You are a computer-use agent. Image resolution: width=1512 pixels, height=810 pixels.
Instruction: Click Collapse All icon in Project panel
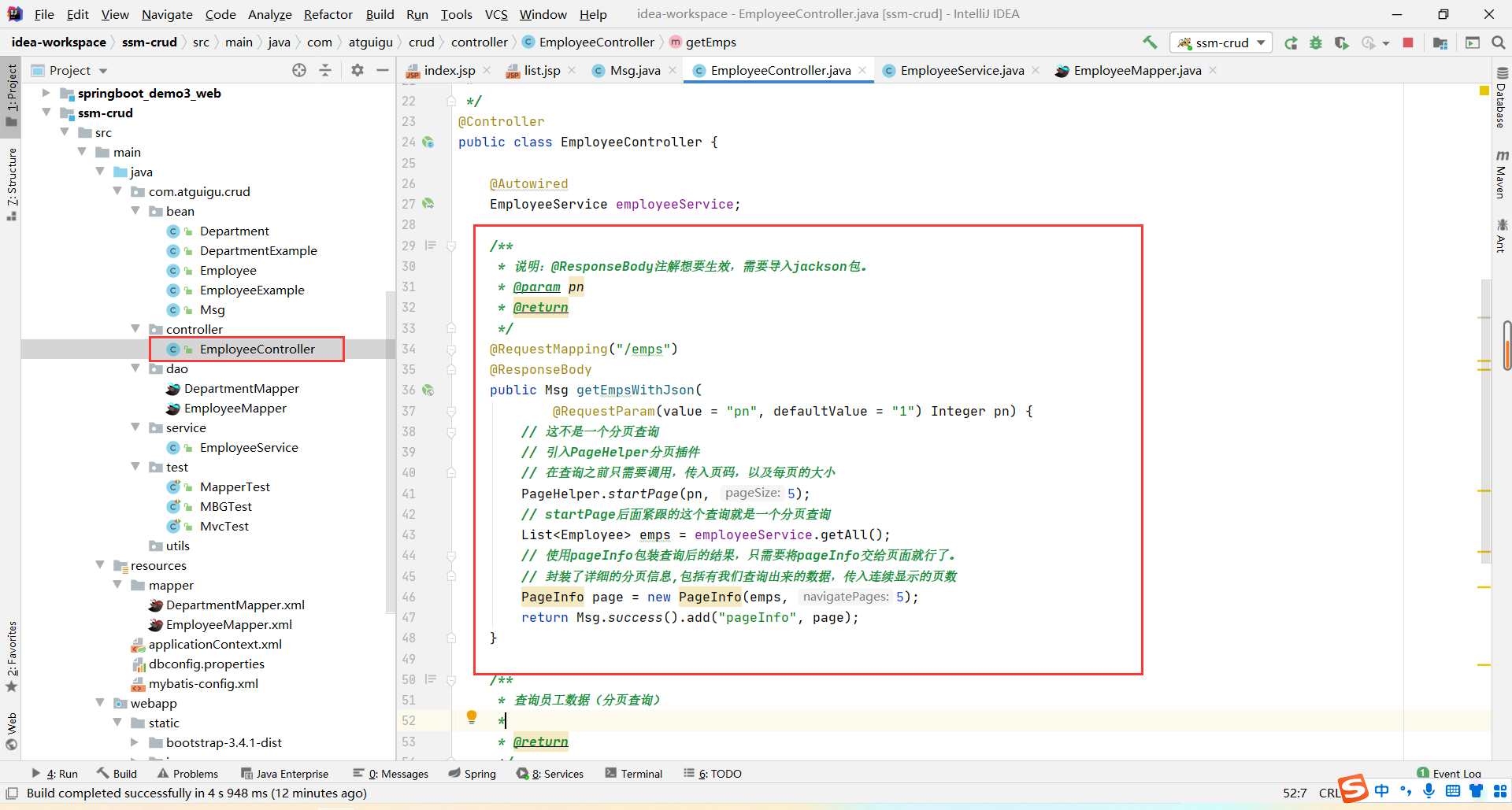(325, 70)
